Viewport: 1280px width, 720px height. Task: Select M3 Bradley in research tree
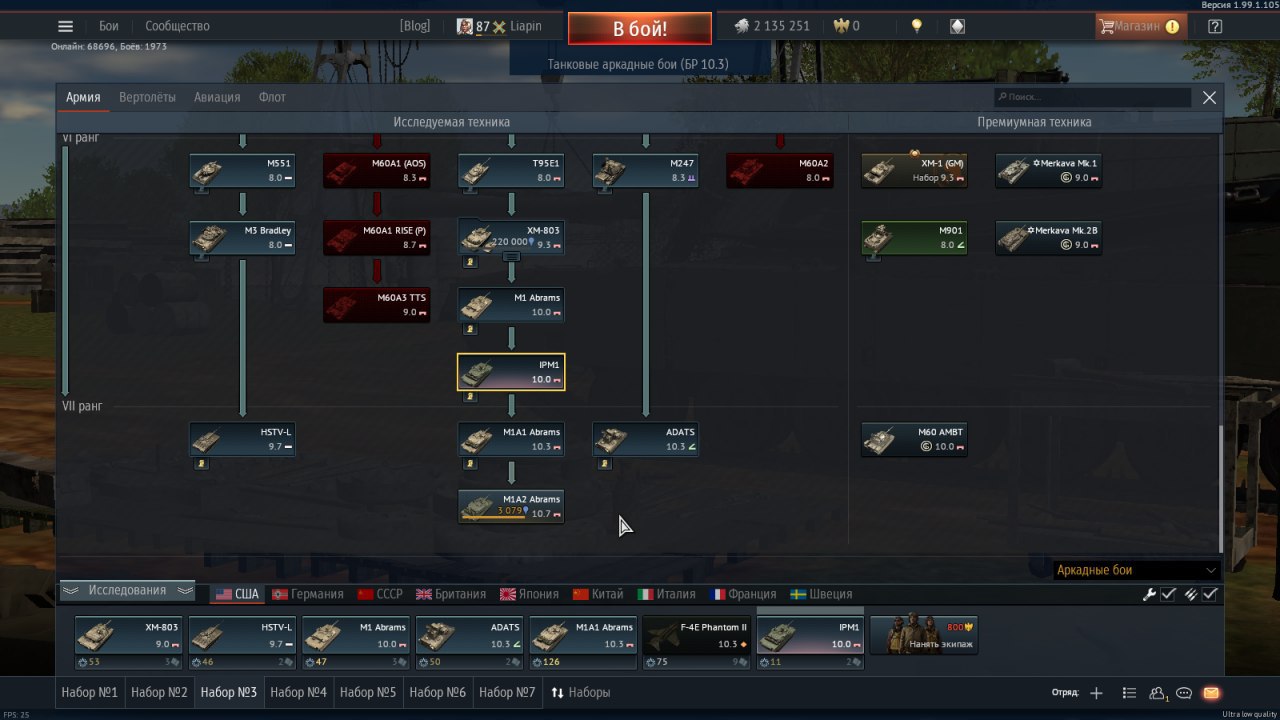pos(243,238)
